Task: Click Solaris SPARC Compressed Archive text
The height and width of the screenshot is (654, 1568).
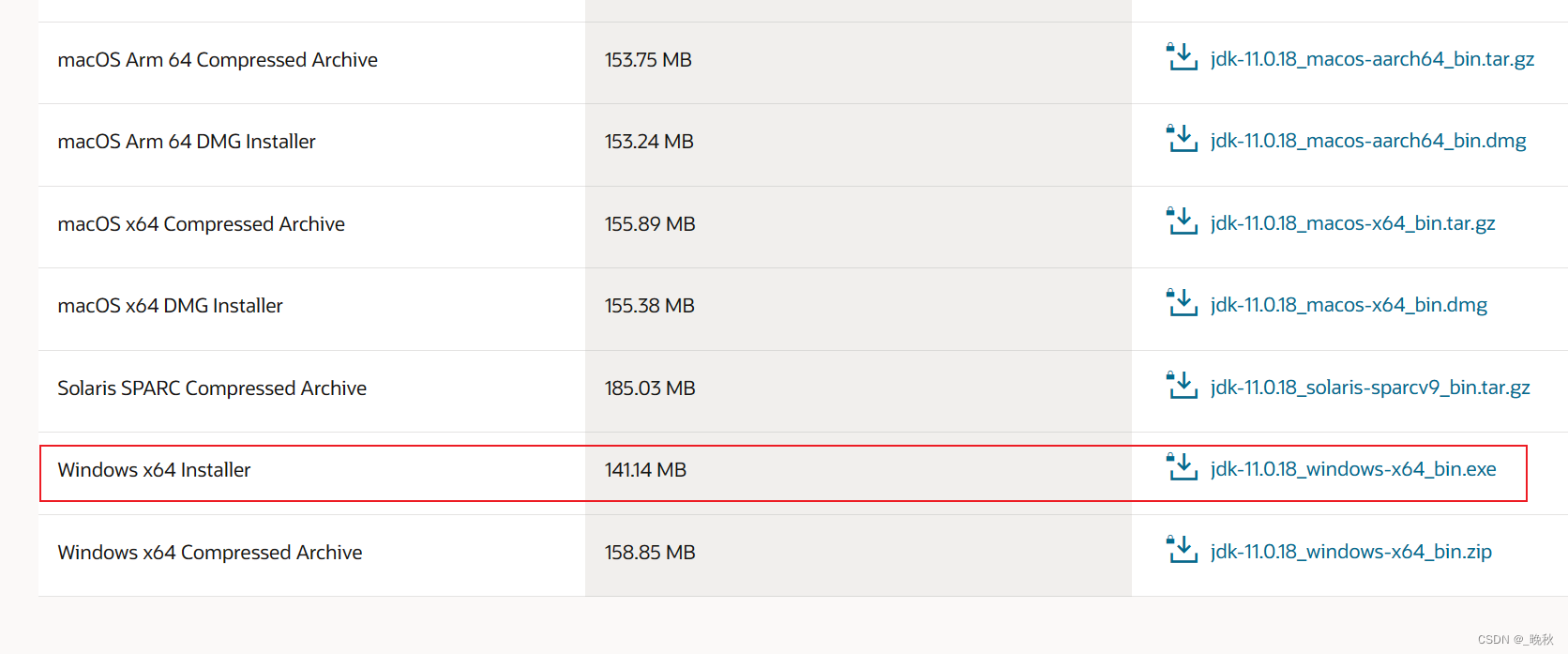Action: [212, 388]
